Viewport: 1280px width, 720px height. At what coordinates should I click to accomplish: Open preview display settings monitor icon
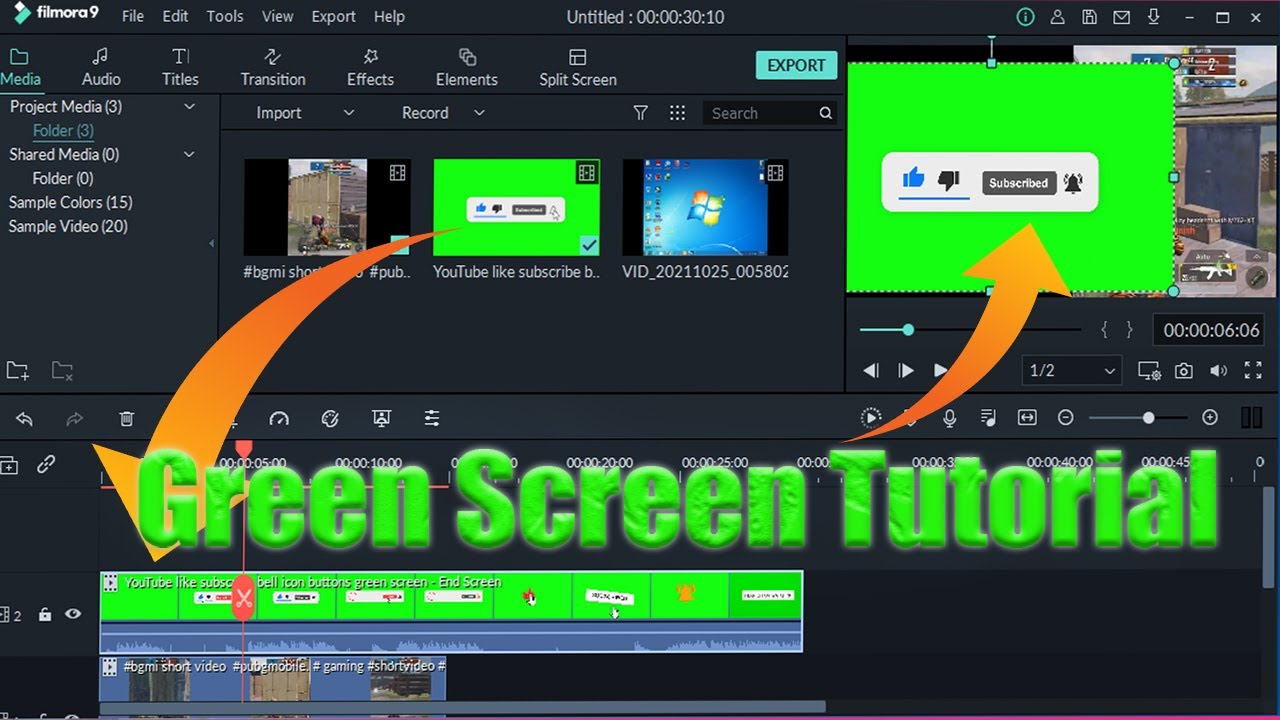(1149, 371)
